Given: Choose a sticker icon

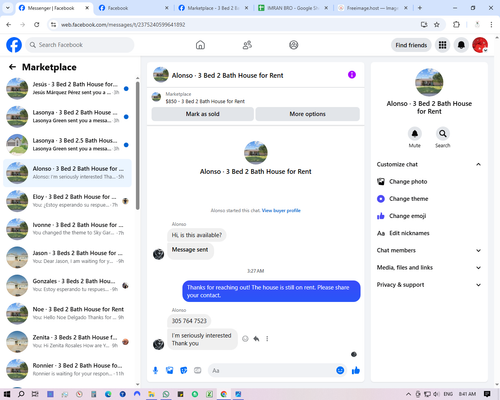Looking at the screenshot, I should [x=184, y=370].
